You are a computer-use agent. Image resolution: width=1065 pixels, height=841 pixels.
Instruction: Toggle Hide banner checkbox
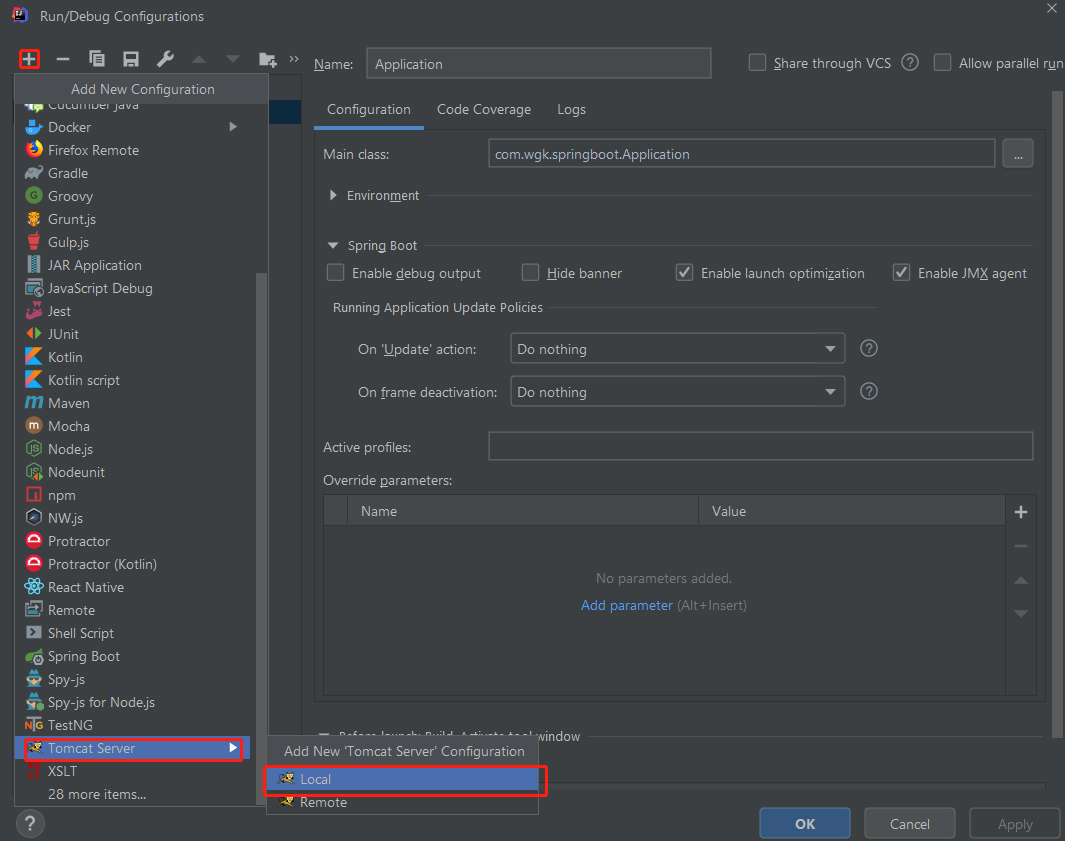coord(530,273)
